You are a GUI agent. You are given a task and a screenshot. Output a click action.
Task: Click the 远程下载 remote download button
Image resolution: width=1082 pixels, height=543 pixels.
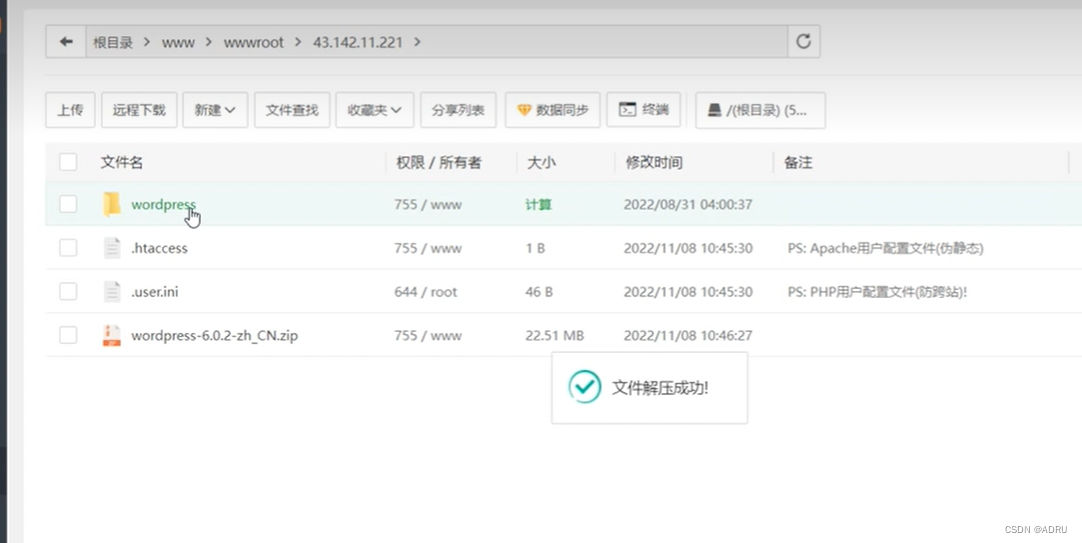pos(139,110)
